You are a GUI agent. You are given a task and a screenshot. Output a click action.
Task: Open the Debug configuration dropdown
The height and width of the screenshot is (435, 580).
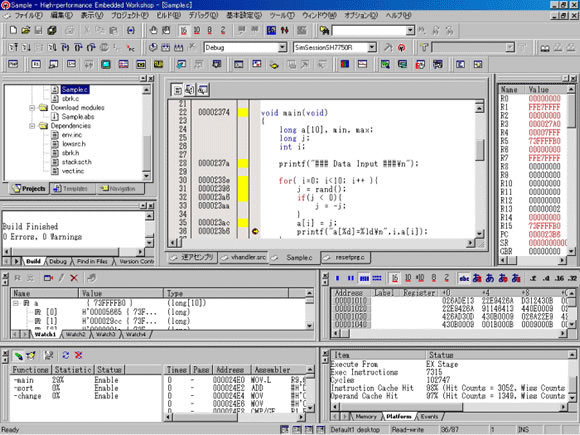[x=282, y=47]
